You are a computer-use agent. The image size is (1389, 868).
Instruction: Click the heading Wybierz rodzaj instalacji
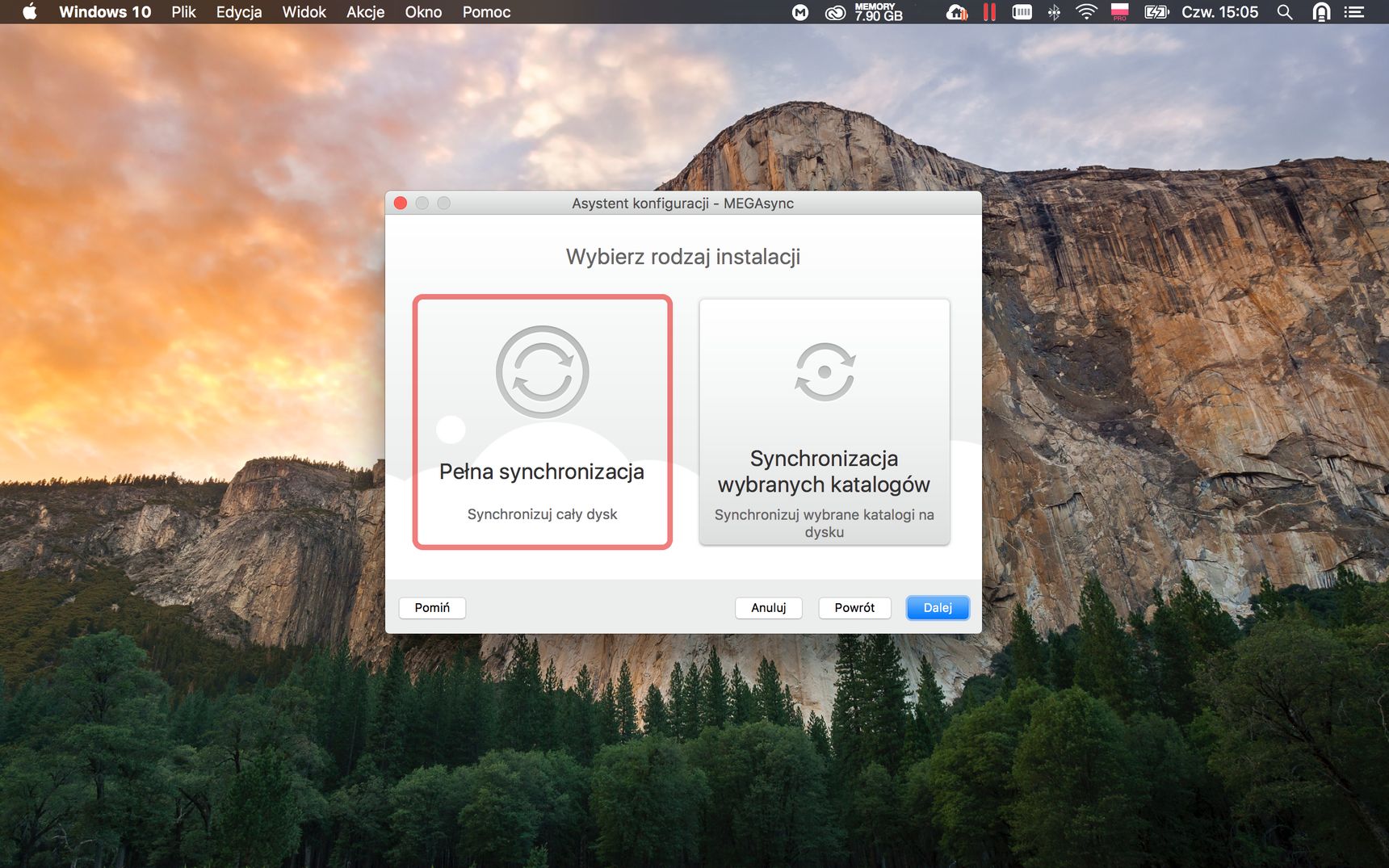click(x=683, y=257)
